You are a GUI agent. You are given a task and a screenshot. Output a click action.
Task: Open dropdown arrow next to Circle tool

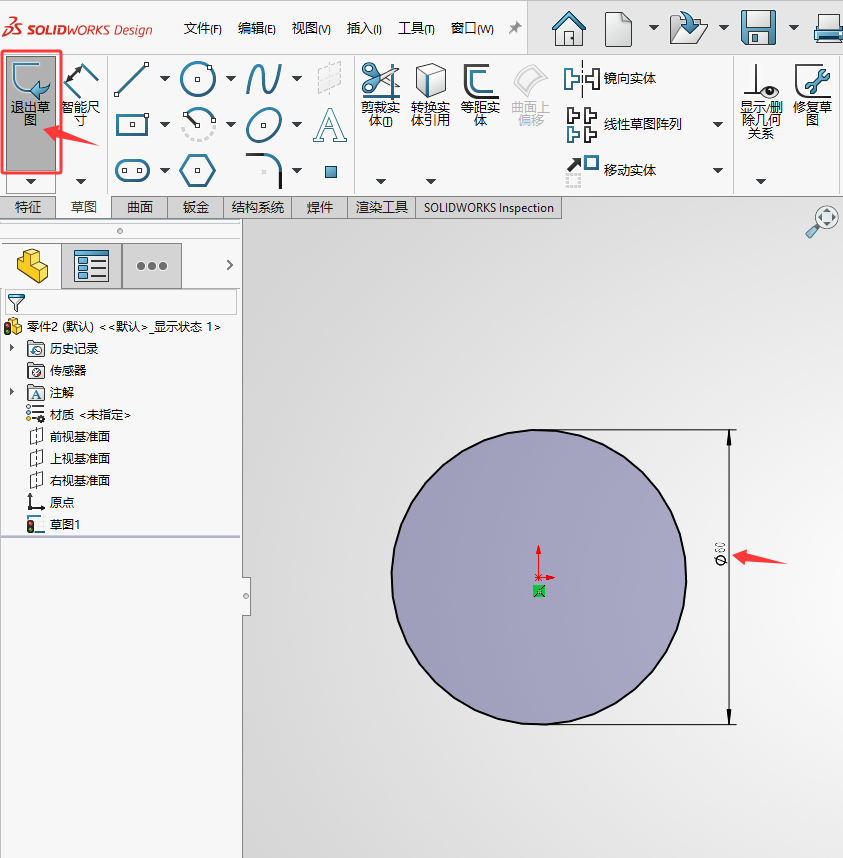coord(231,79)
